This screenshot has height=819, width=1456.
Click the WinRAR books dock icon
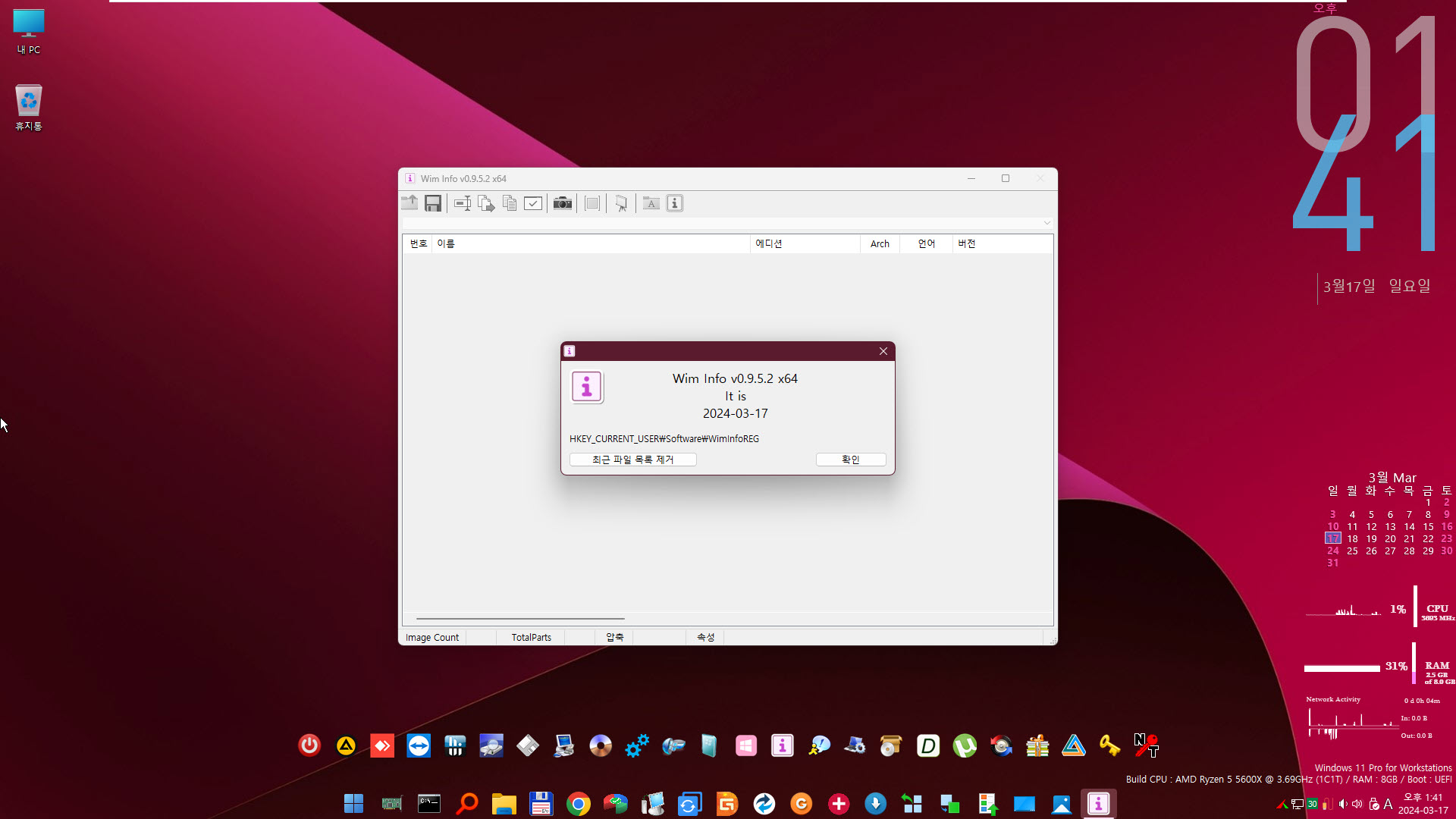pyautogui.click(x=1037, y=745)
